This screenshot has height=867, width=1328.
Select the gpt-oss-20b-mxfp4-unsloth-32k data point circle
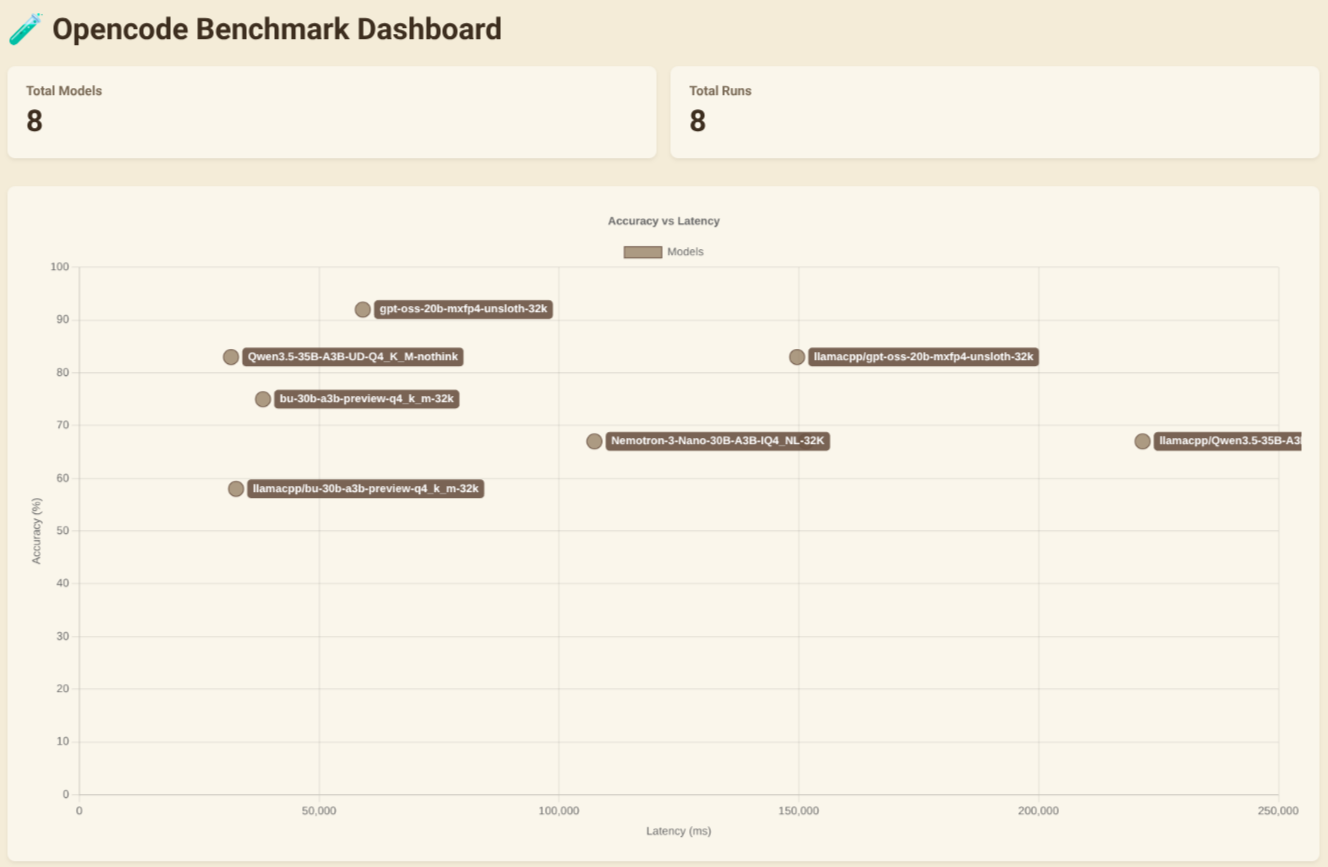(362, 310)
